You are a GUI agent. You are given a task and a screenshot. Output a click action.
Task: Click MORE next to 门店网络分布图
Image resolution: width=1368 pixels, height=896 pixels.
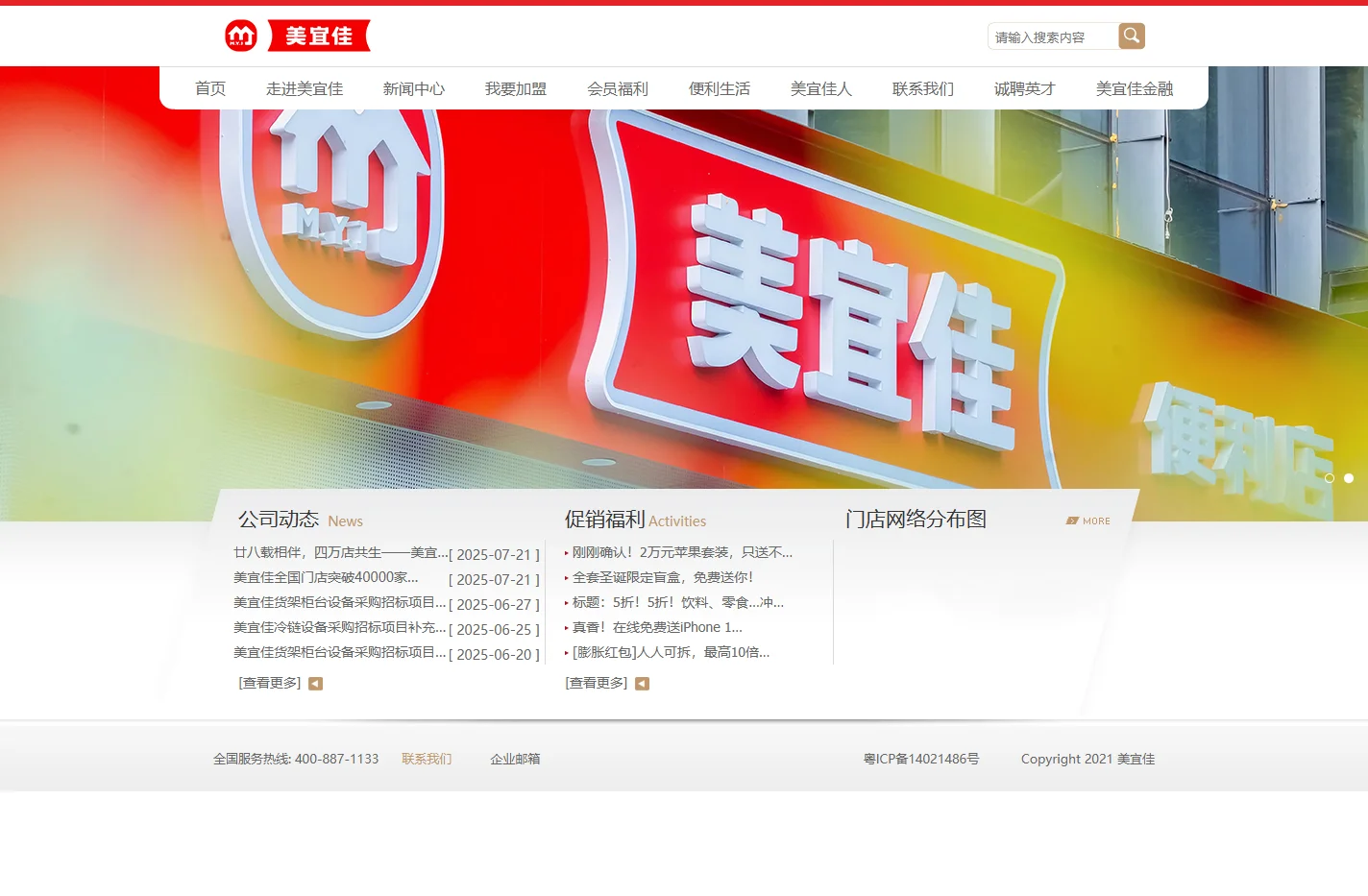(x=1088, y=521)
